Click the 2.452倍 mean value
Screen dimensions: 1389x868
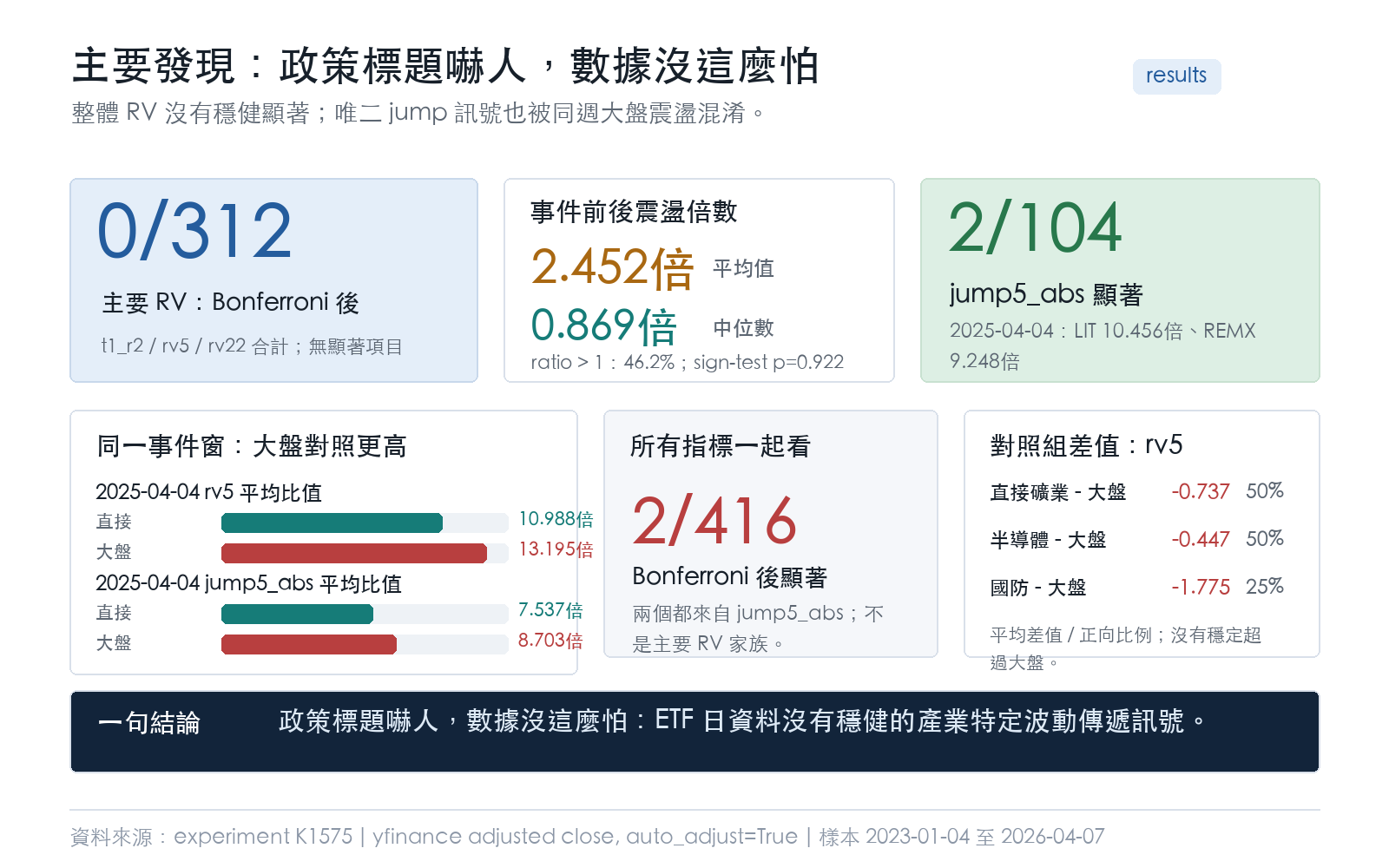pos(612,267)
